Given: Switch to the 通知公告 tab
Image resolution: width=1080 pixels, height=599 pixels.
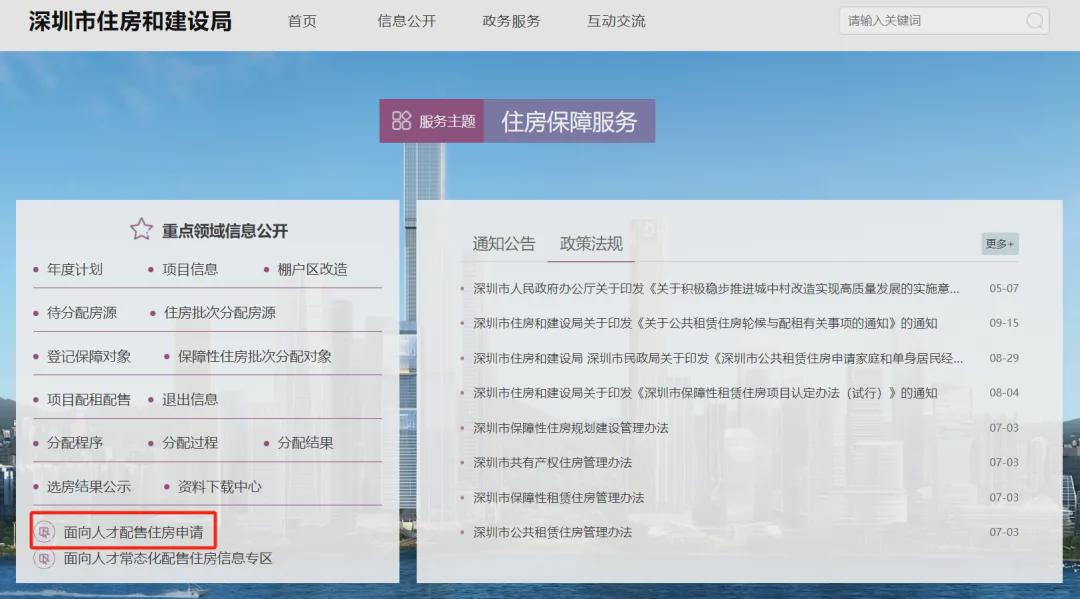Looking at the screenshot, I should click(x=503, y=244).
